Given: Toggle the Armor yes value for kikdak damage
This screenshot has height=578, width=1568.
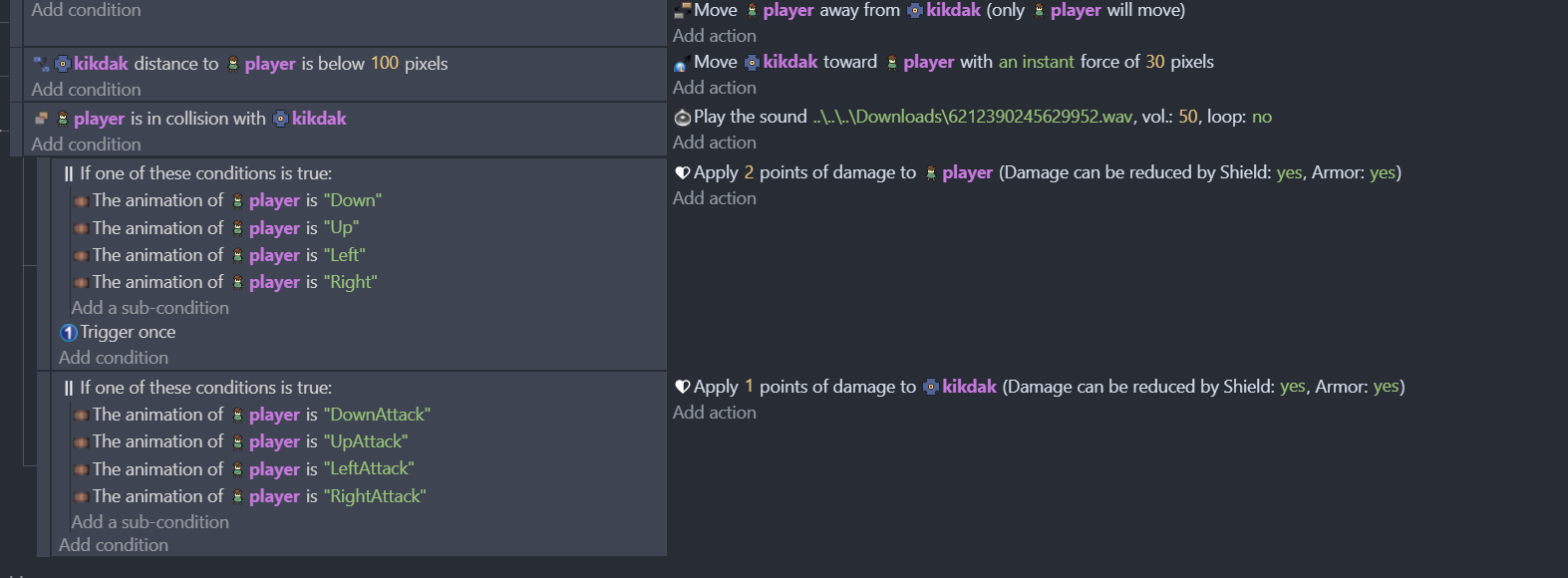Looking at the screenshot, I should (1387, 387).
